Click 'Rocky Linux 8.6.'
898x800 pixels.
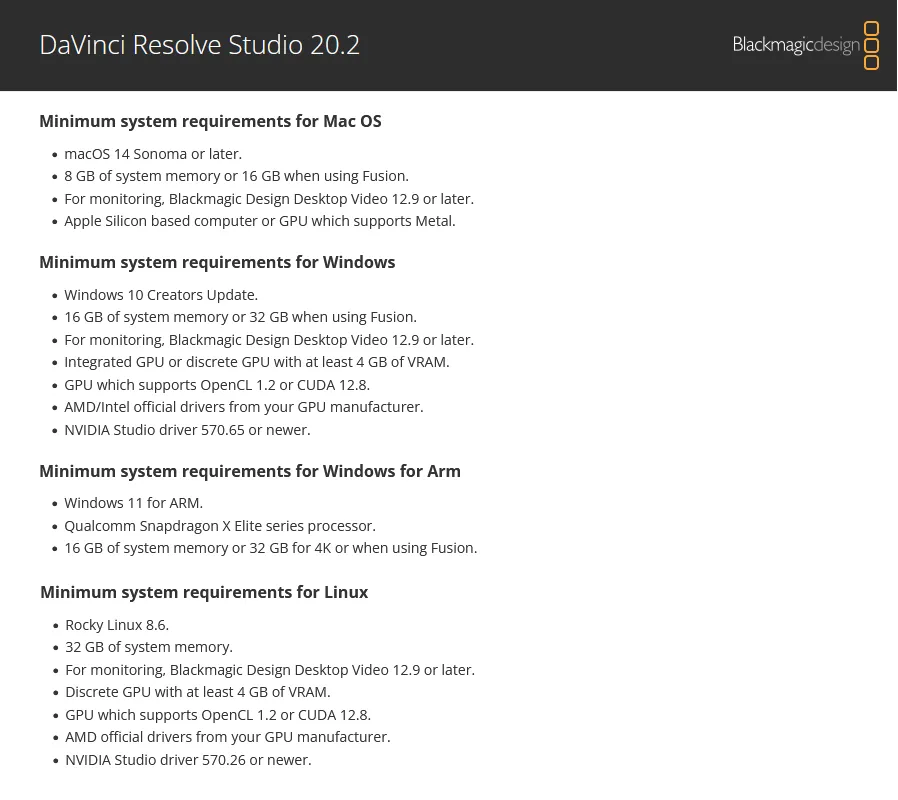point(117,625)
